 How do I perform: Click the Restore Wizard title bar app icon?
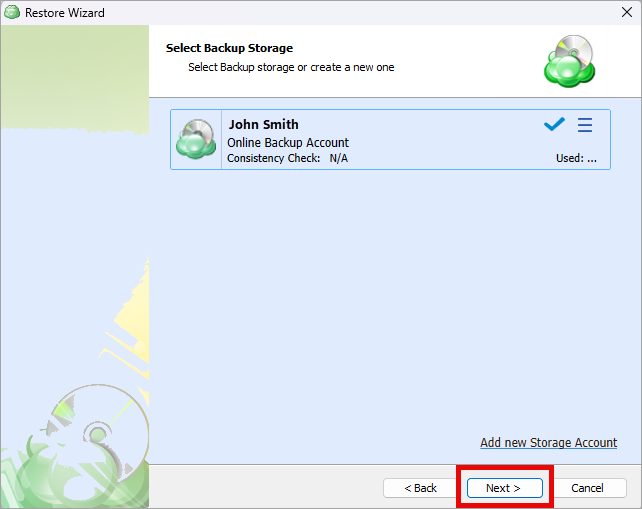(x=12, y=12)
